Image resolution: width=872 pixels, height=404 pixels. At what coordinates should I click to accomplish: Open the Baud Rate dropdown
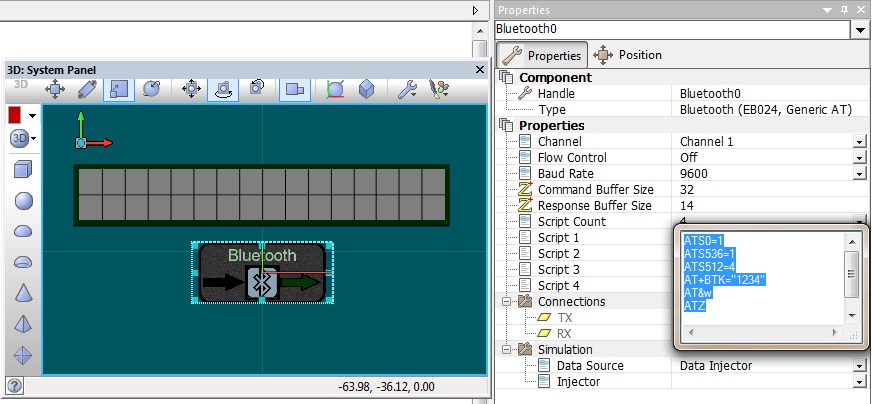tap(858, 174)
